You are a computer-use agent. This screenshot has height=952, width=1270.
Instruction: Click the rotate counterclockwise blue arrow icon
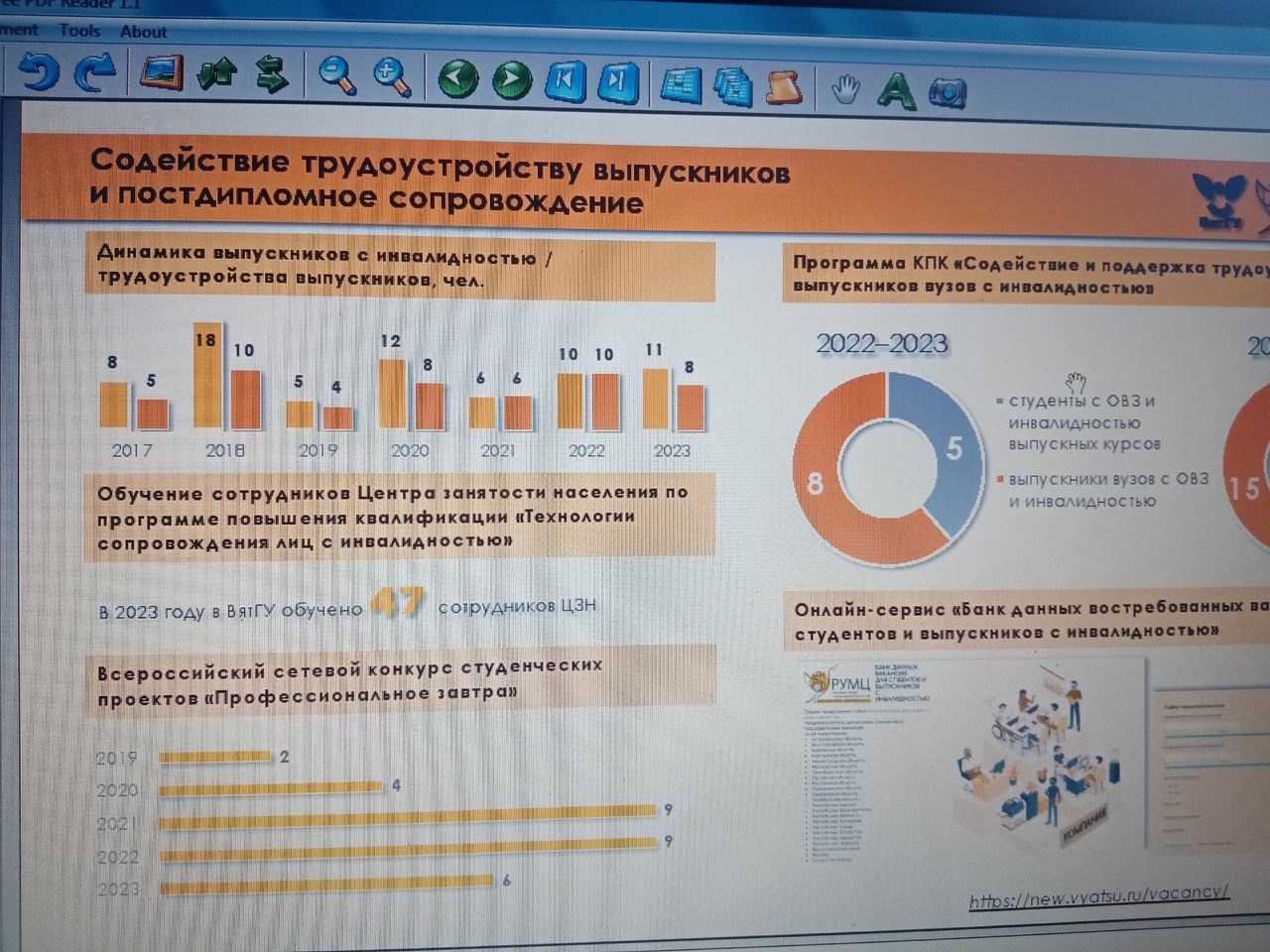40,73
